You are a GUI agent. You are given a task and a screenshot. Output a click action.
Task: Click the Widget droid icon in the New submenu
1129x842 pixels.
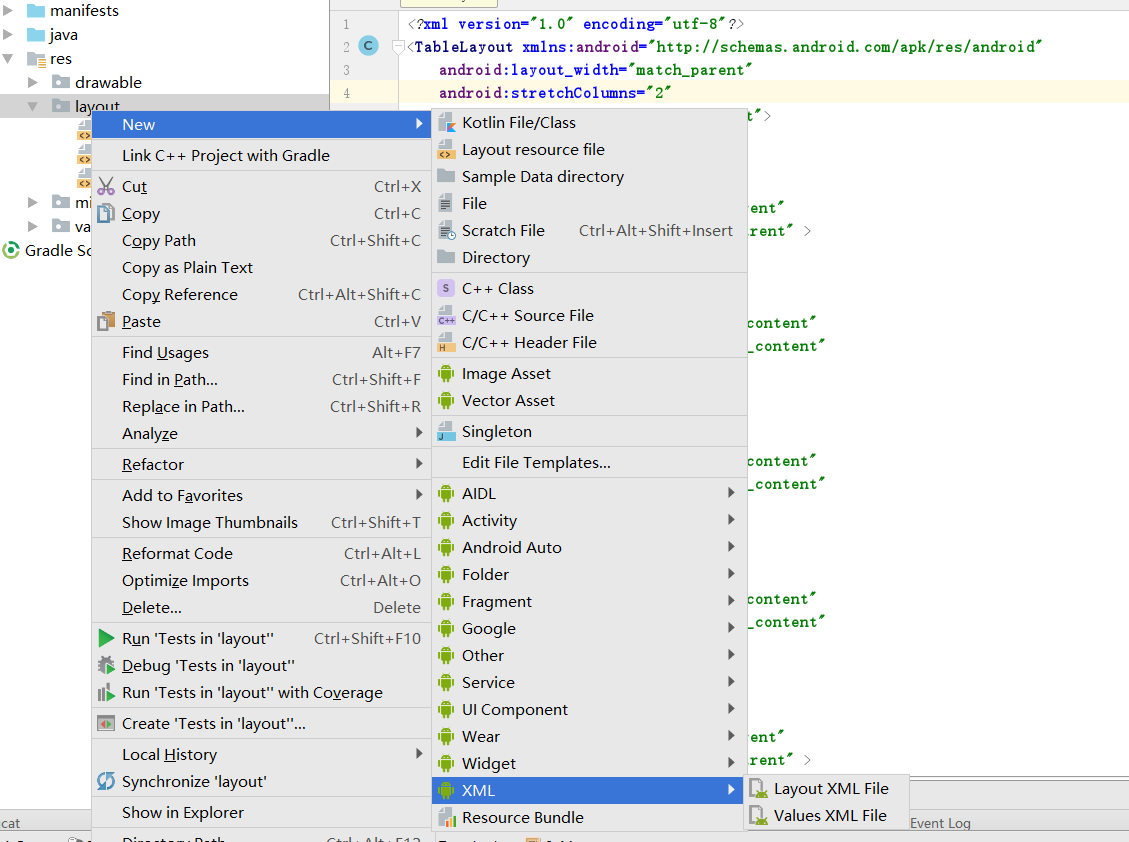tap(445, 763)
